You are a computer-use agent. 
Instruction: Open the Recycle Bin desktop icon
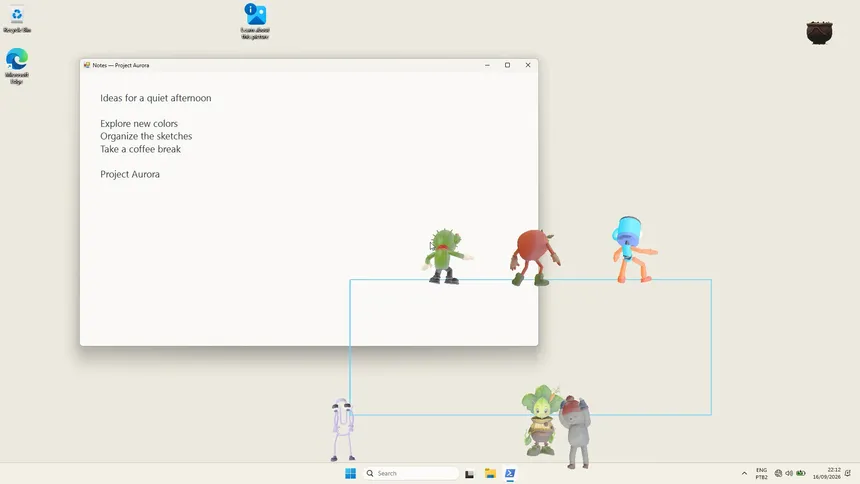click(17, 20)
